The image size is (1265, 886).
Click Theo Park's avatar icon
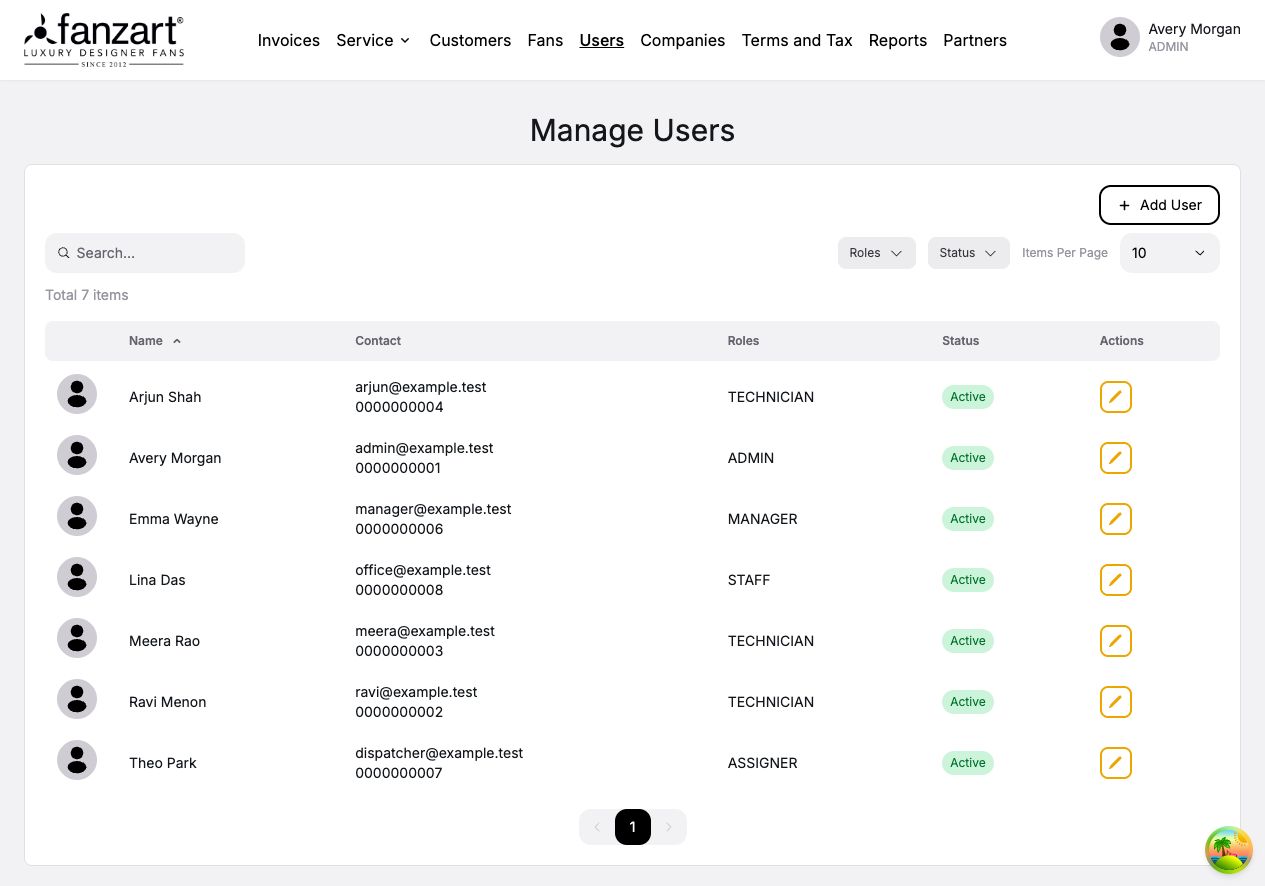click(77, 760)
